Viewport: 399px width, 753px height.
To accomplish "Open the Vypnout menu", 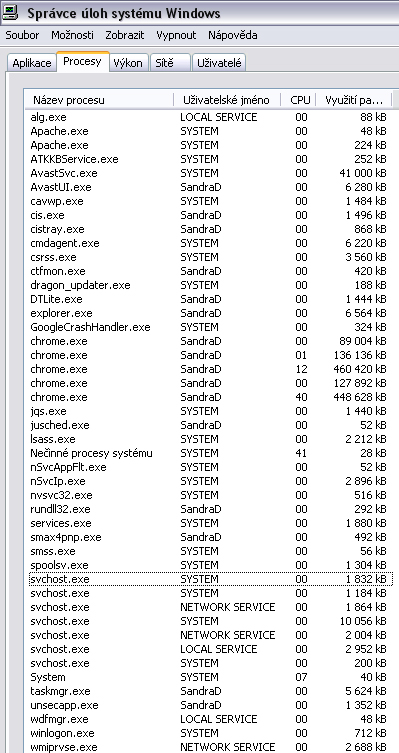I will (176, 35).
